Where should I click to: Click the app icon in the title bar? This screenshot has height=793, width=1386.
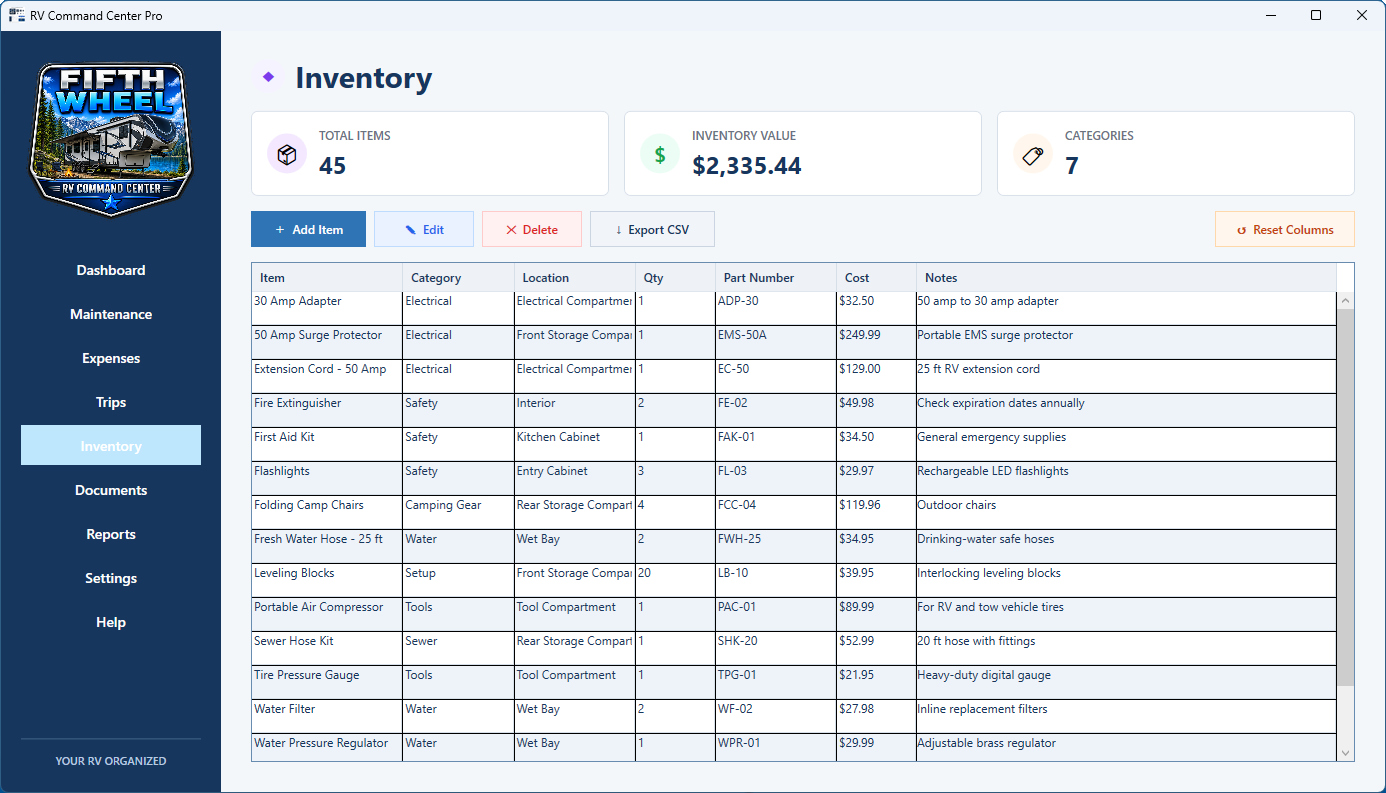click(17, 15)
